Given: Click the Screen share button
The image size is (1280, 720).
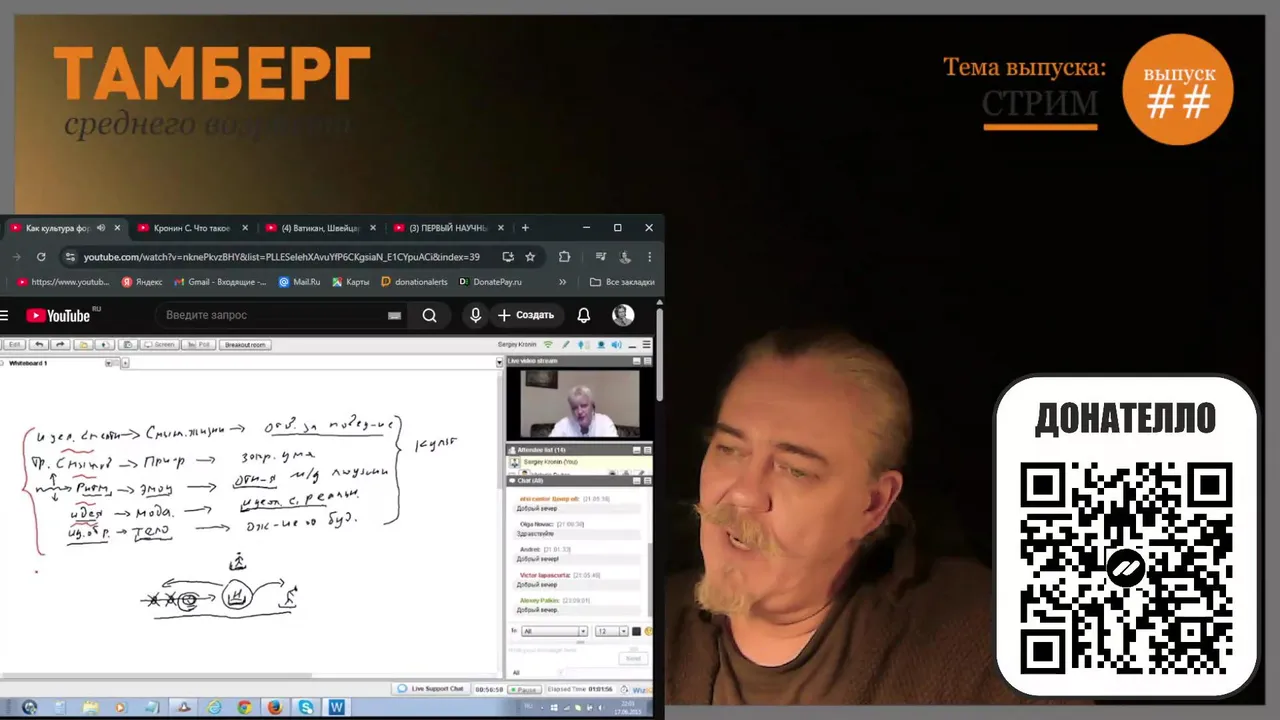Looking at the screenshot, I should (x=160, y=344).
